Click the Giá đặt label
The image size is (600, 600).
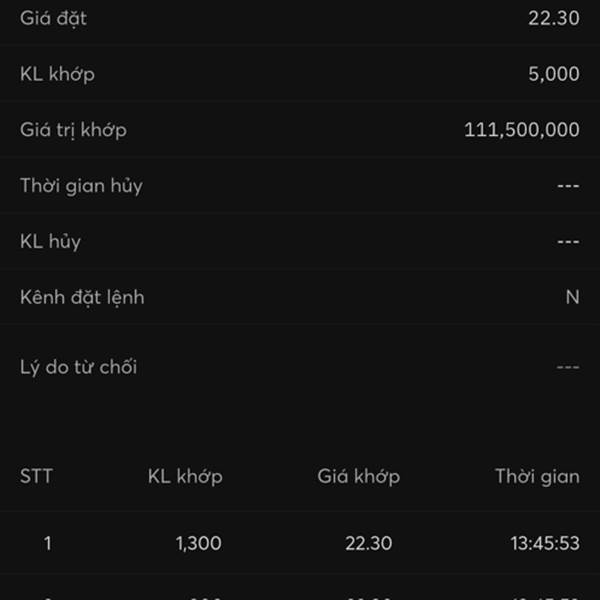point(53,18)
